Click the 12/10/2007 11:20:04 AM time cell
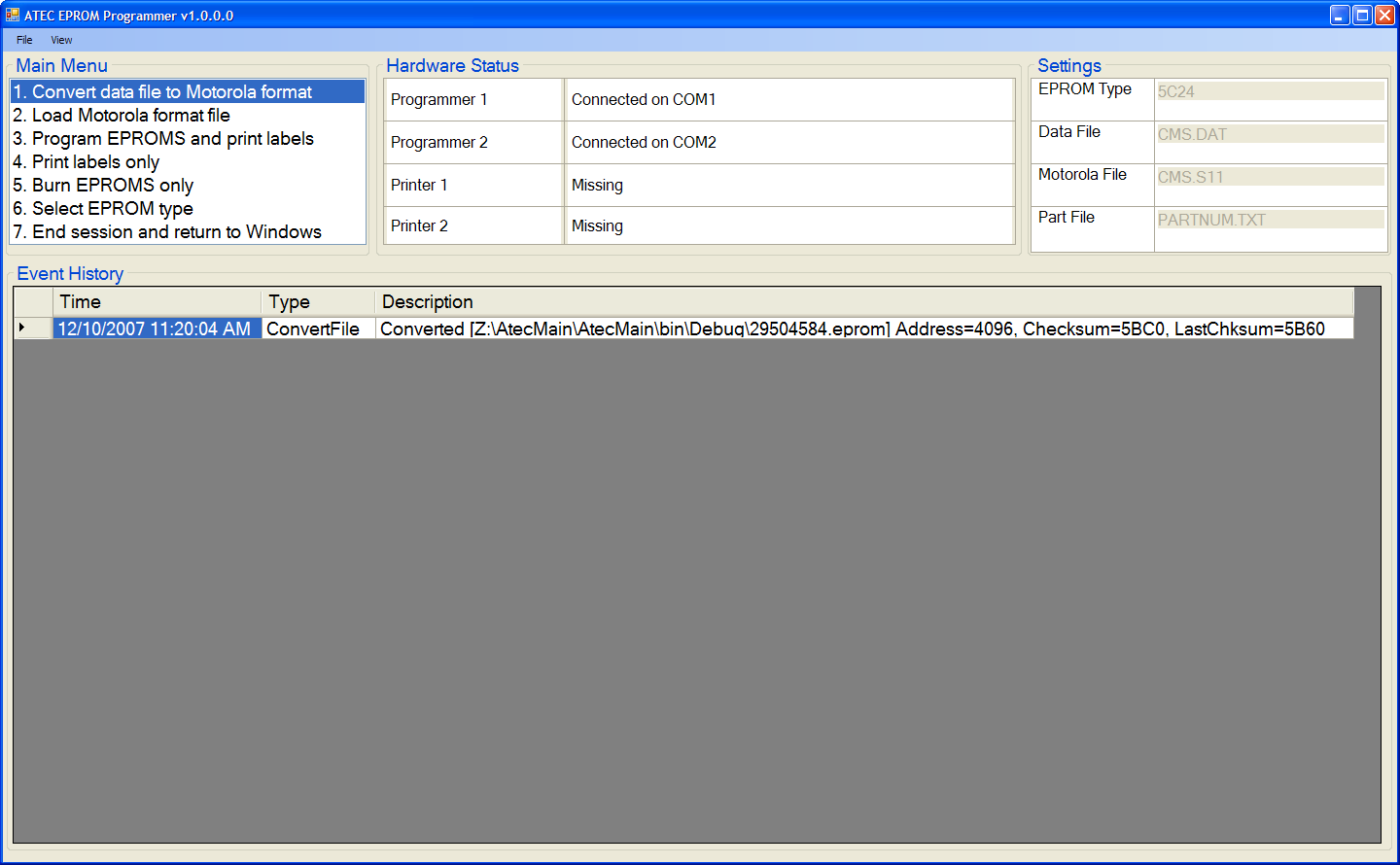The width and height of the screenshot is (1400, 865). pyautogui.click(x=157, y=329)
